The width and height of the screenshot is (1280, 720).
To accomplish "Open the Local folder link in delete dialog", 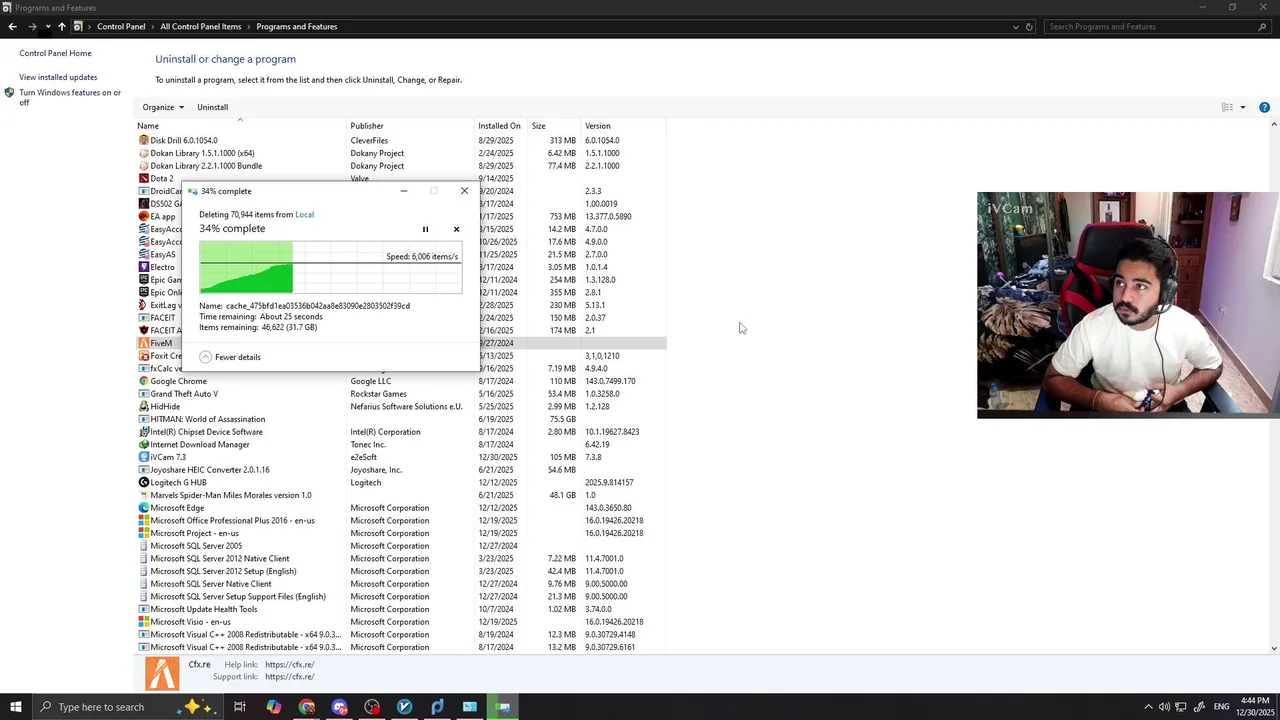I will [x=304, y=214].
